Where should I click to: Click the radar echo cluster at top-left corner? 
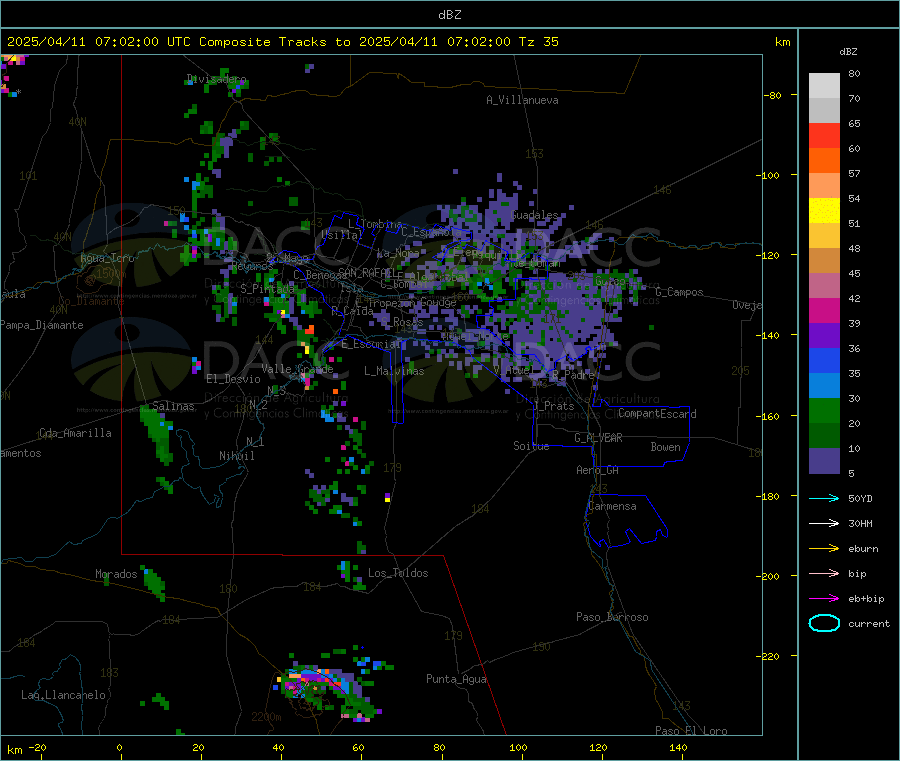coord(13,75)
